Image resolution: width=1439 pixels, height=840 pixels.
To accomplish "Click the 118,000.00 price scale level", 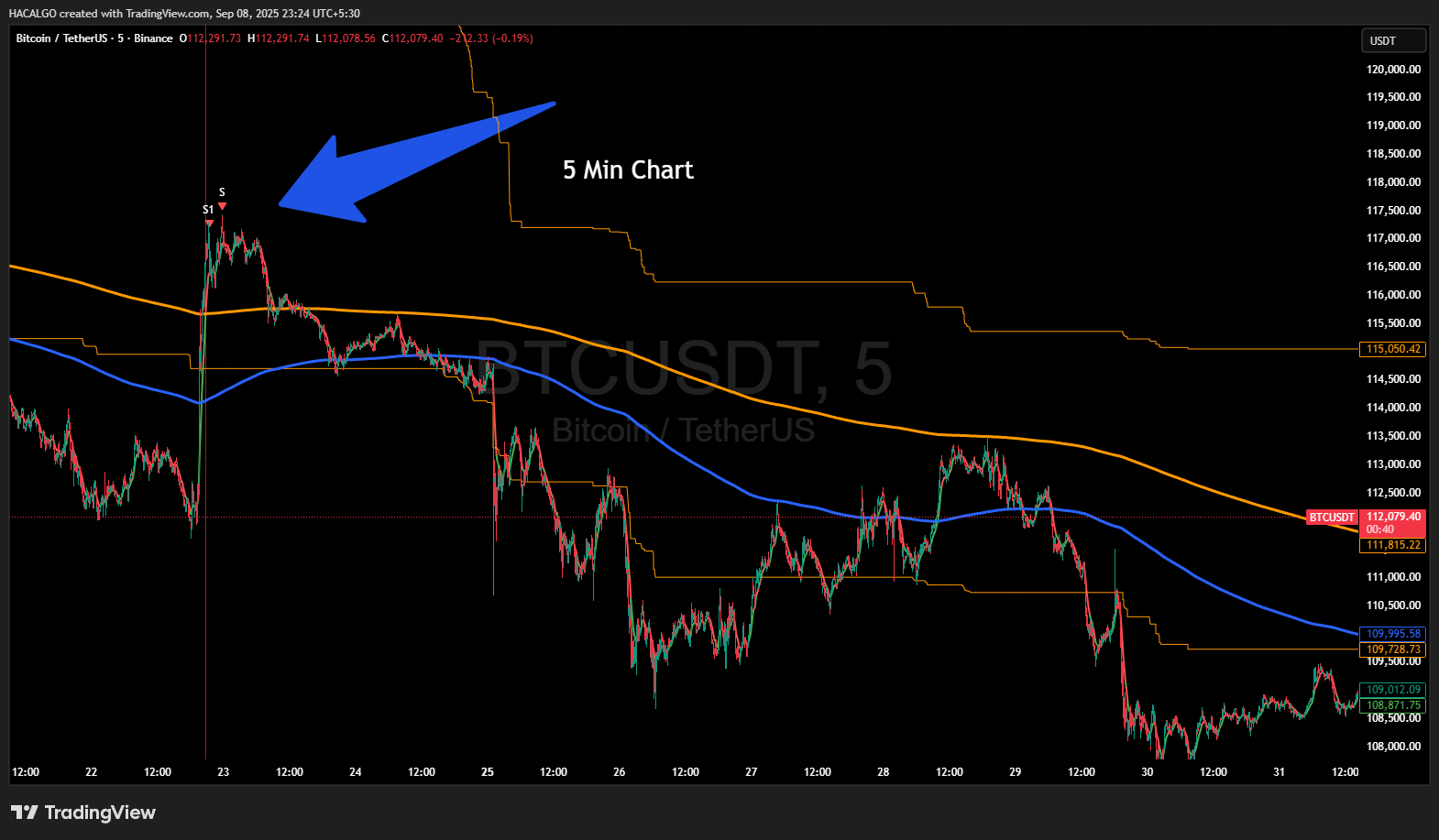I will pyautogui.click(x=1393, y=182).
